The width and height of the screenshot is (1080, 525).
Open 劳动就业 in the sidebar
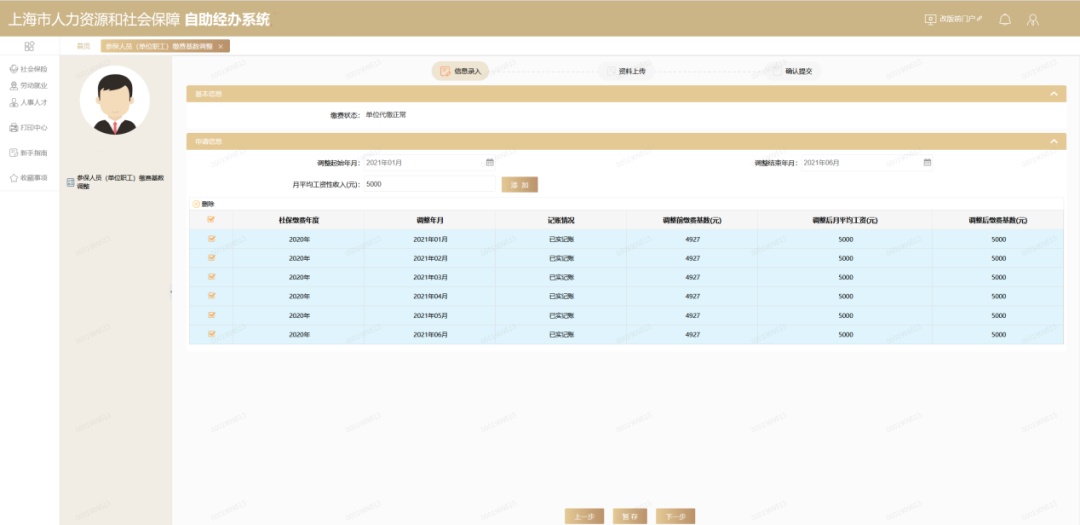[x=29, y=85]
